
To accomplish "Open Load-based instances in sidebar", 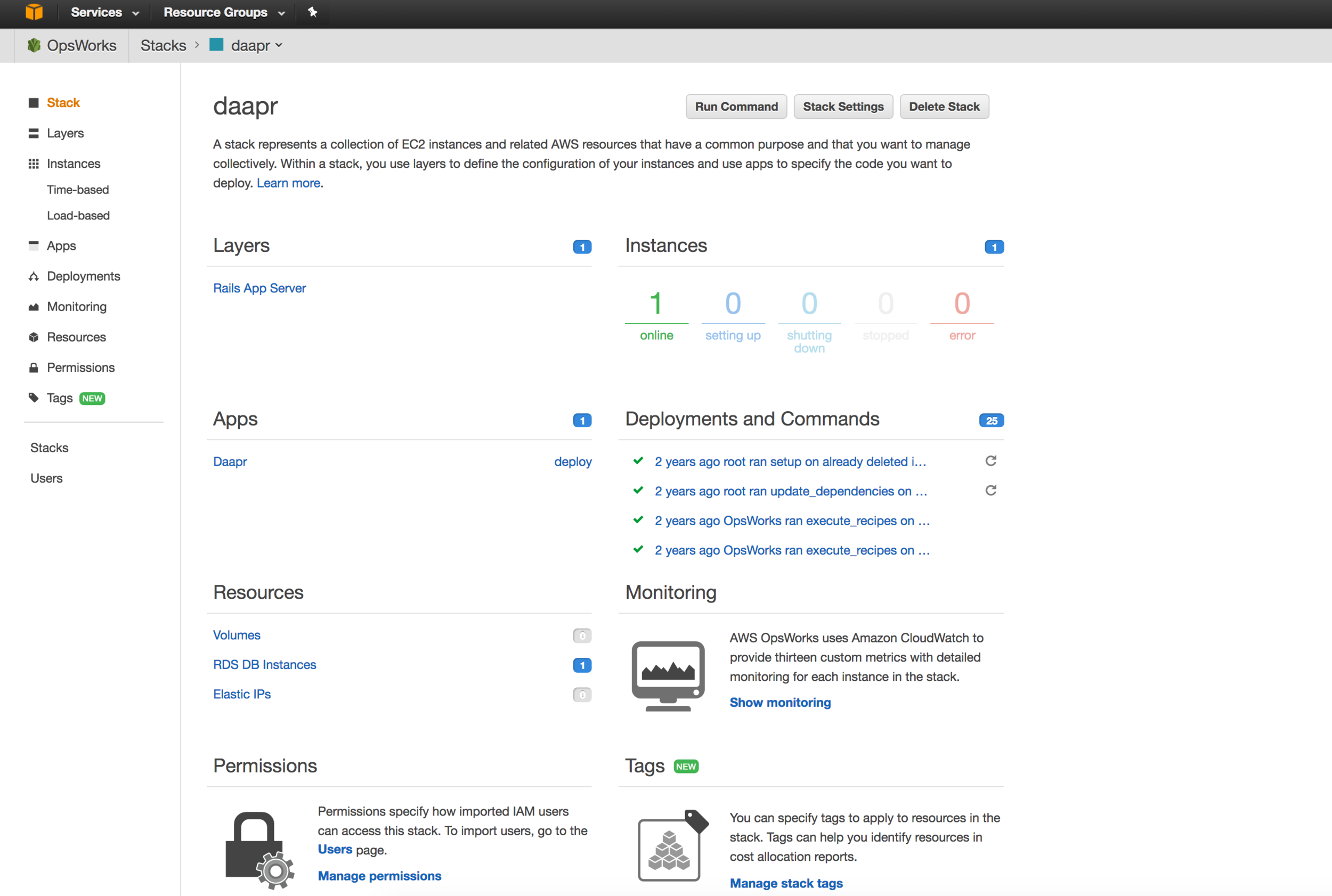I will pyautogui.click(x=78, y=215).
